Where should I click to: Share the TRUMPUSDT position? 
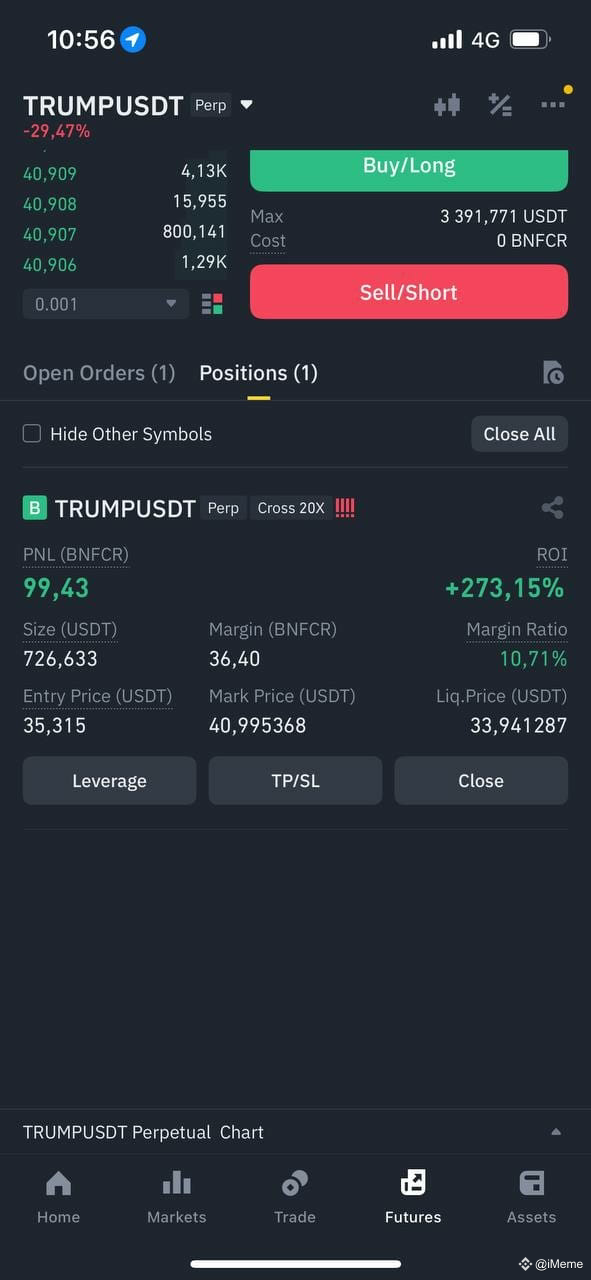click(x=552, y=507)
